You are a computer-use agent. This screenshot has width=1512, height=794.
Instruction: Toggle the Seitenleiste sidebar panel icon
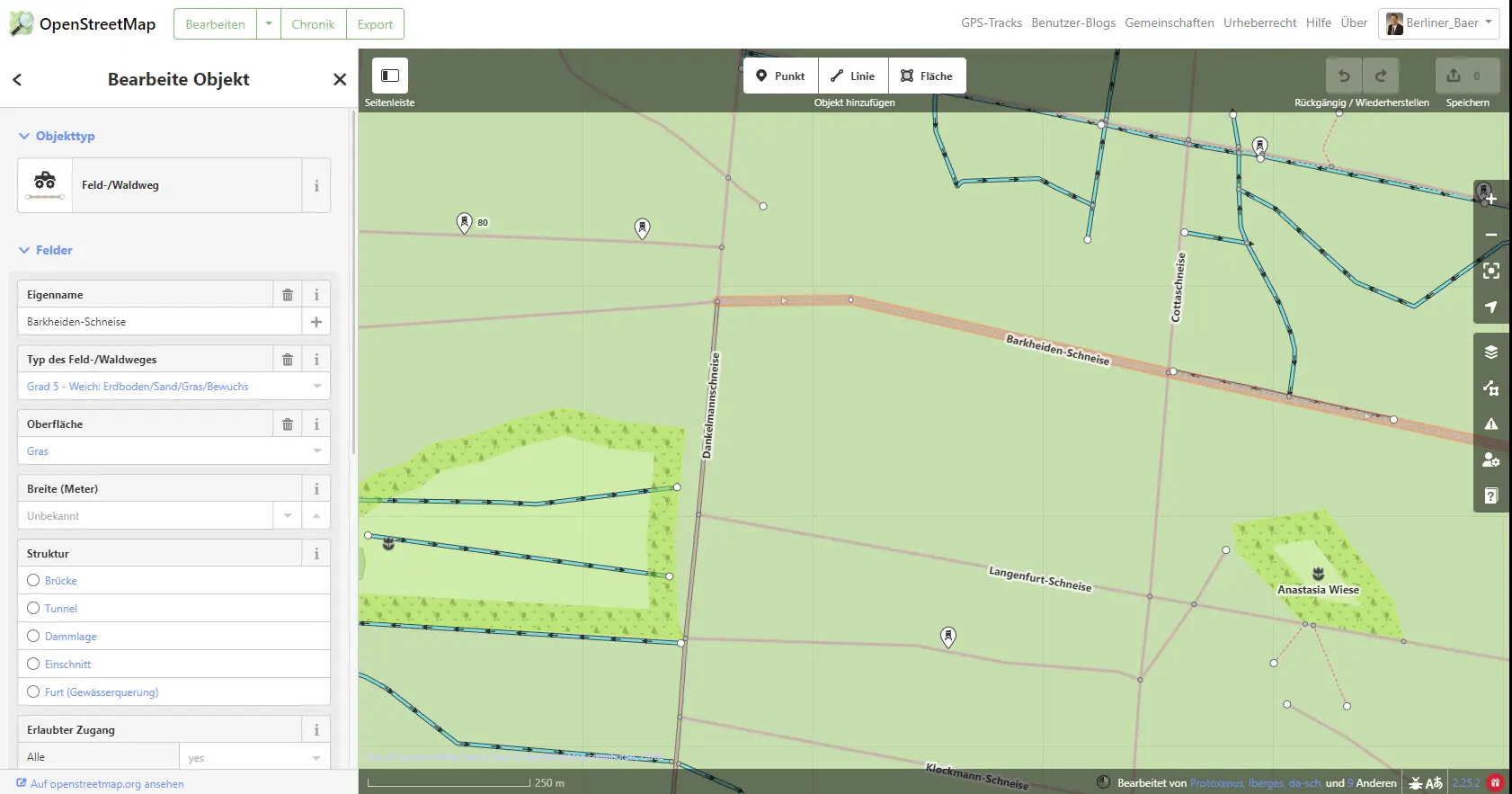[389, 76]
